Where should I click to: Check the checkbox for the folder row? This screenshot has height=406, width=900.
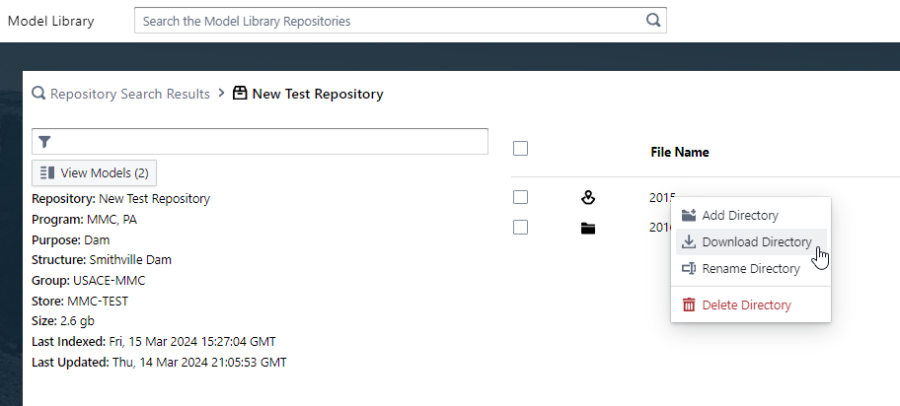(x=520, y=227)
